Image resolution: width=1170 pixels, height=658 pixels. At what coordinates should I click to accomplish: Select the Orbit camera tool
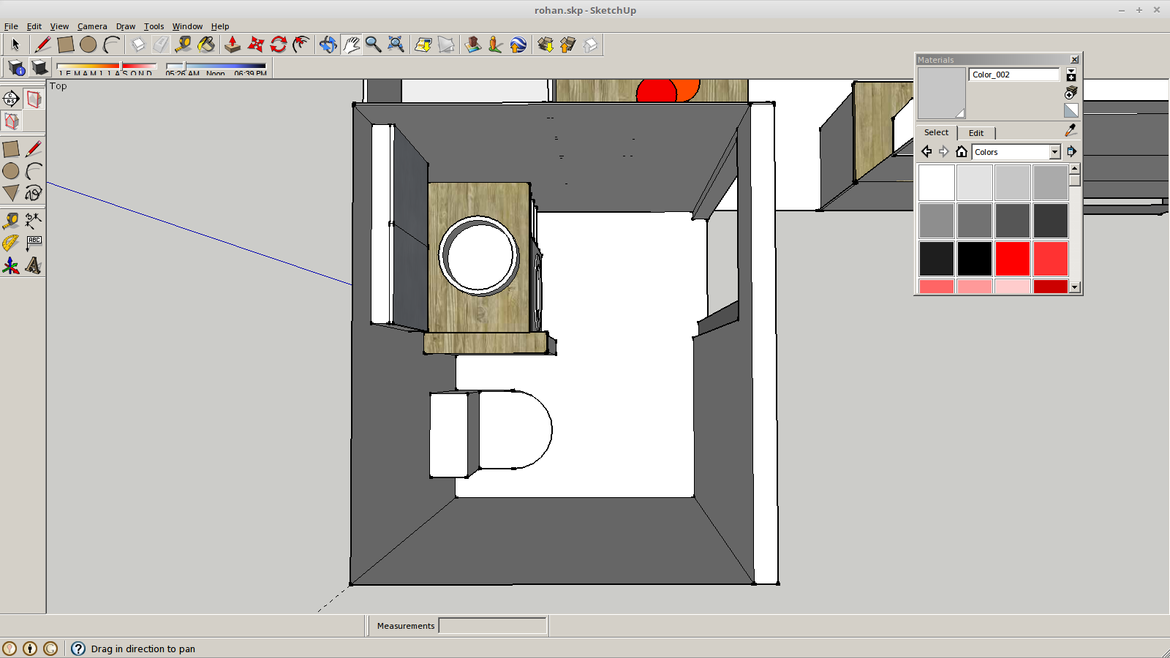pos(328,44)
